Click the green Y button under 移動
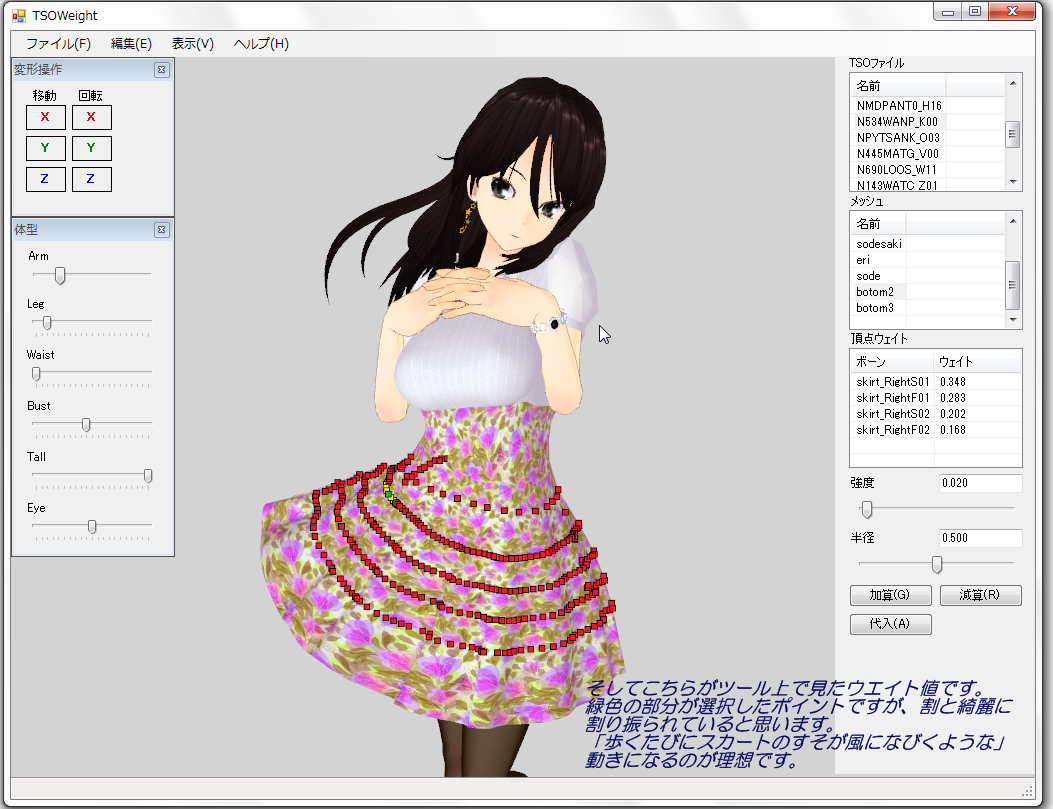 (x=45, y=148)
